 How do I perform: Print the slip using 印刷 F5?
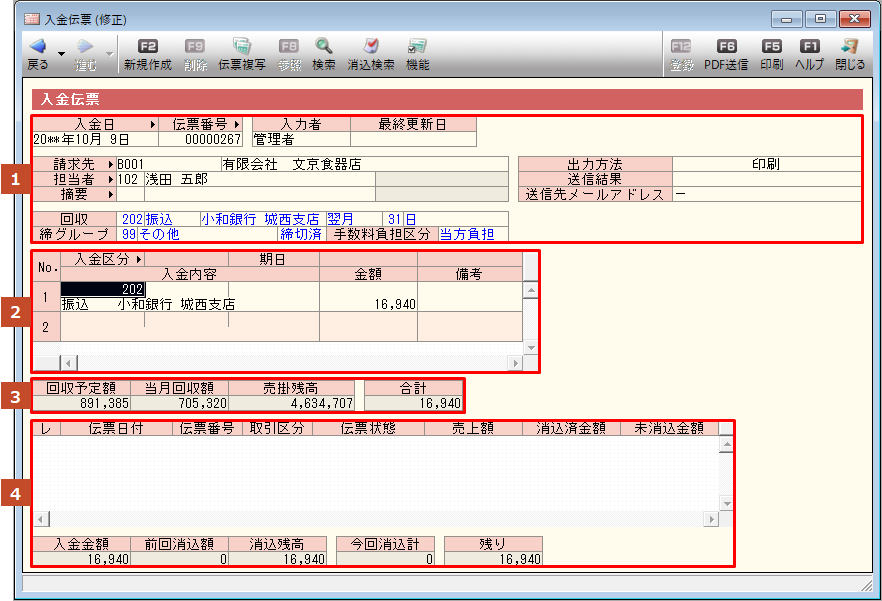click(771, 47)
